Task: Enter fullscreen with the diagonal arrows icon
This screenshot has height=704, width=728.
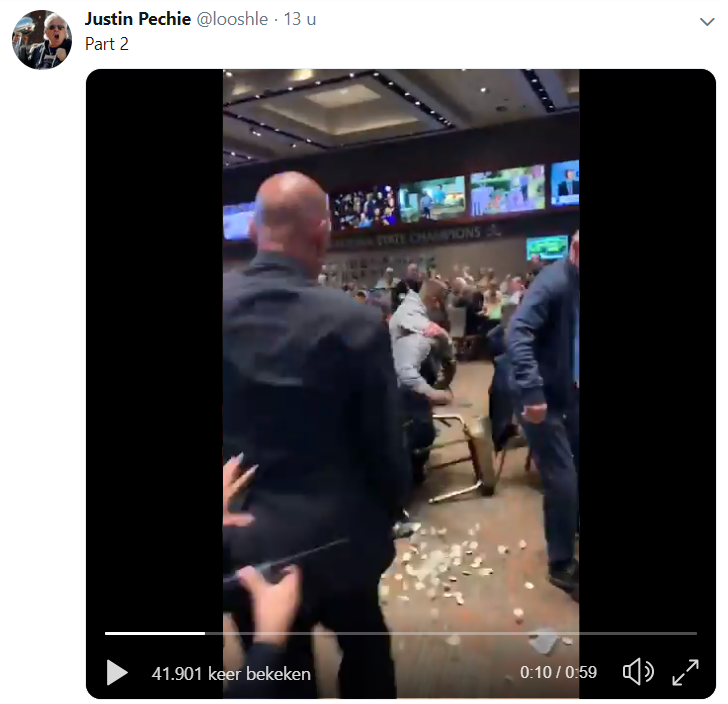Action: pyautogui.click(x=685, y=672)
